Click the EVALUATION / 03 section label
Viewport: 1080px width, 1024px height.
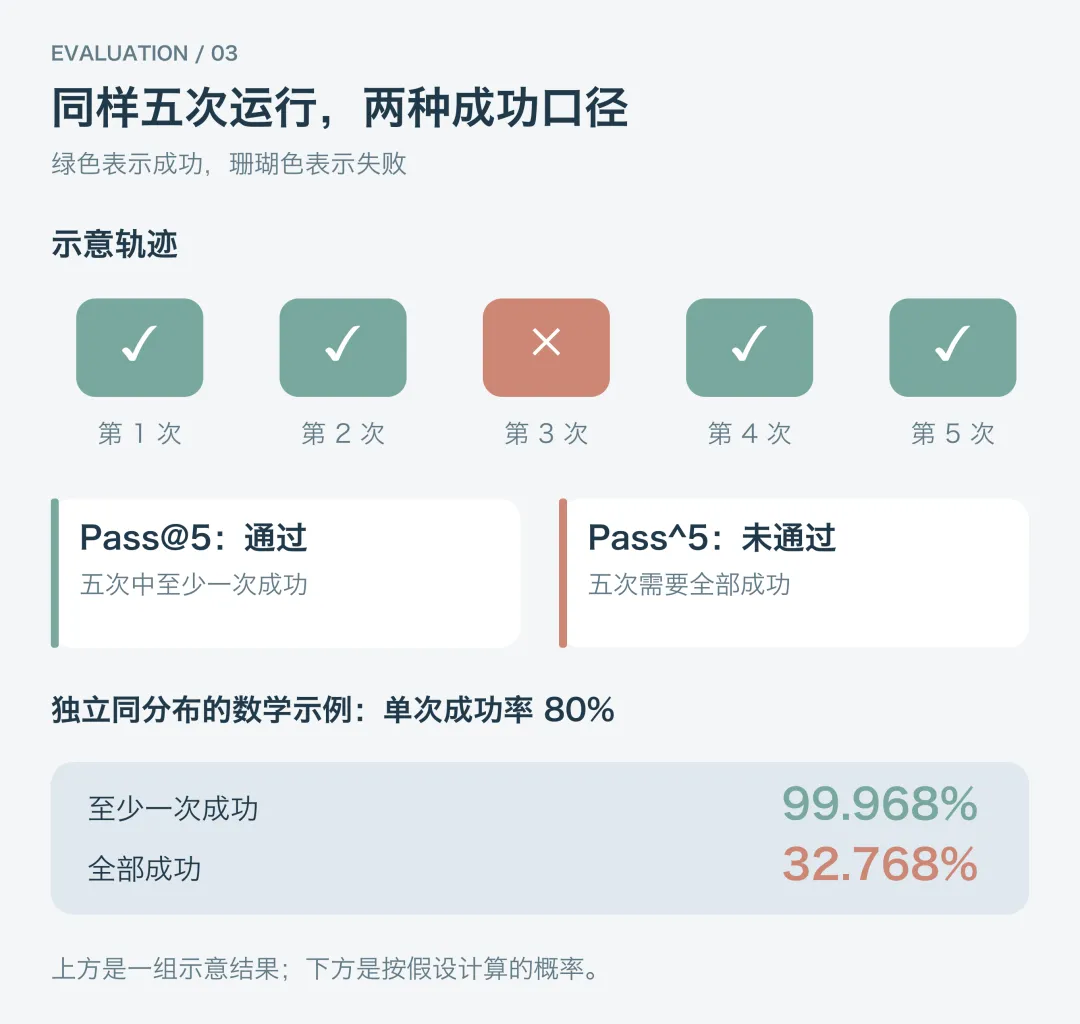145,54
